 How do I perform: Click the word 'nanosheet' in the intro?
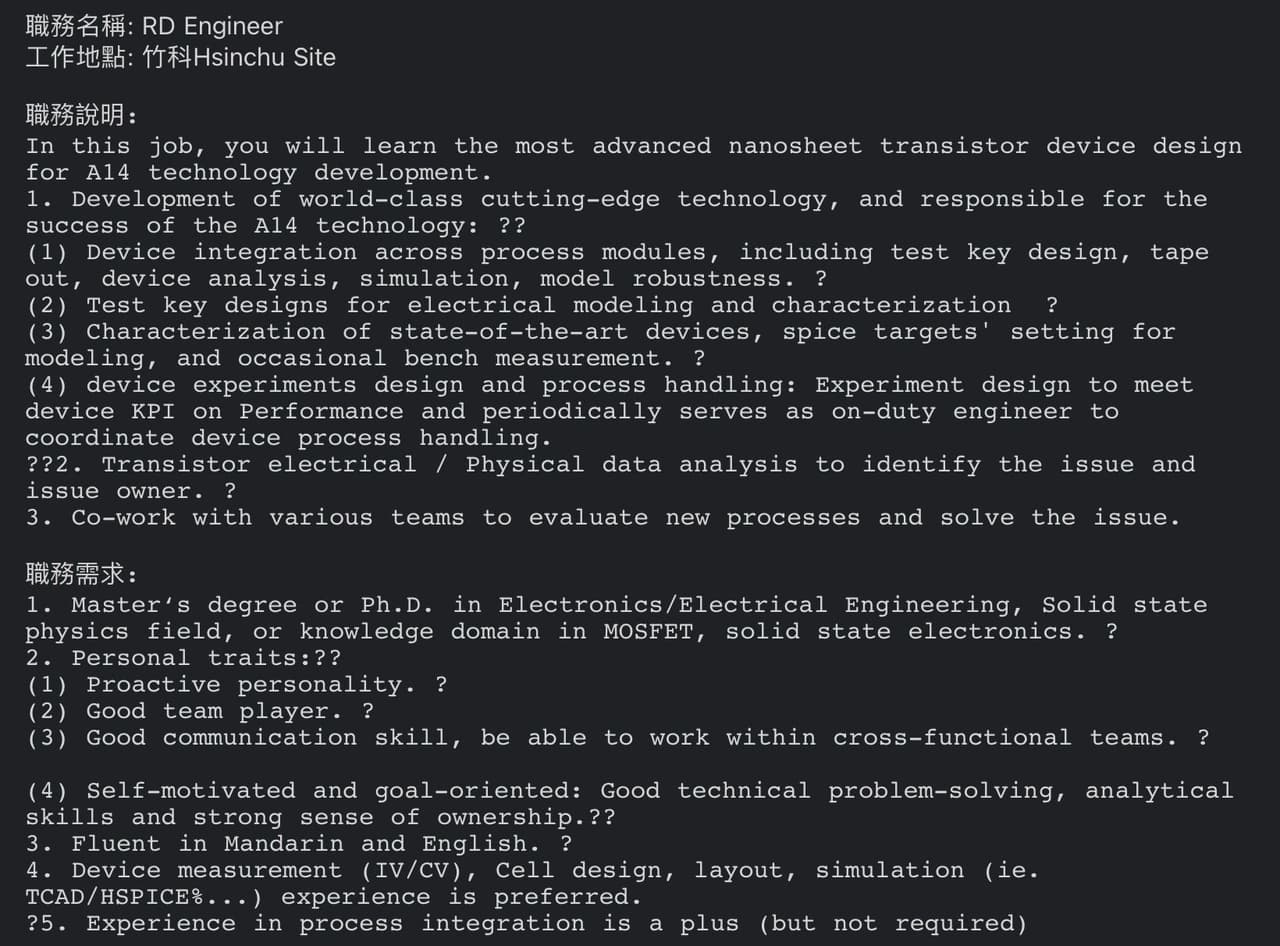click(x=794, y=146)
